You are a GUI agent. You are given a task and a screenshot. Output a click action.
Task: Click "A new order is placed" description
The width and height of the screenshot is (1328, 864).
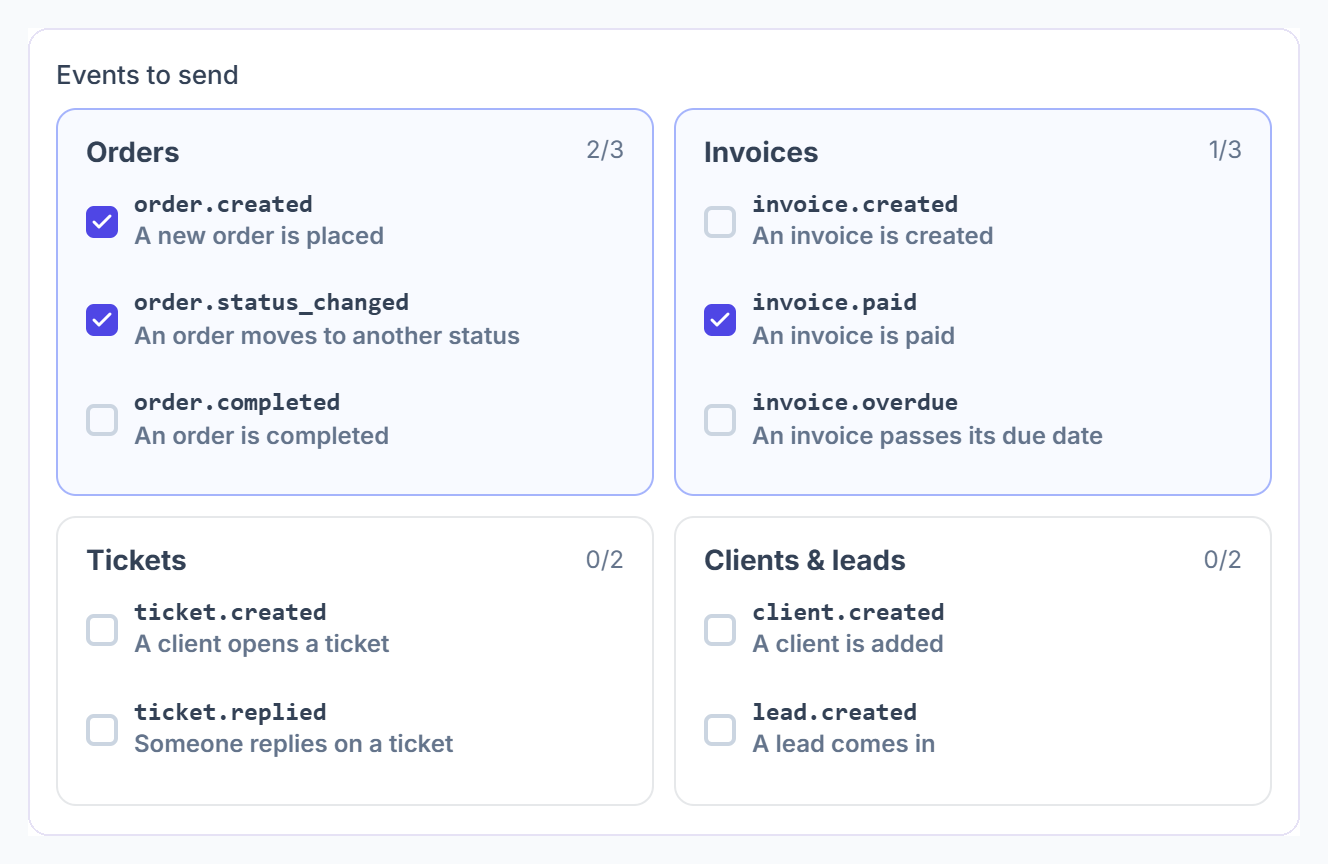(259, 236)
